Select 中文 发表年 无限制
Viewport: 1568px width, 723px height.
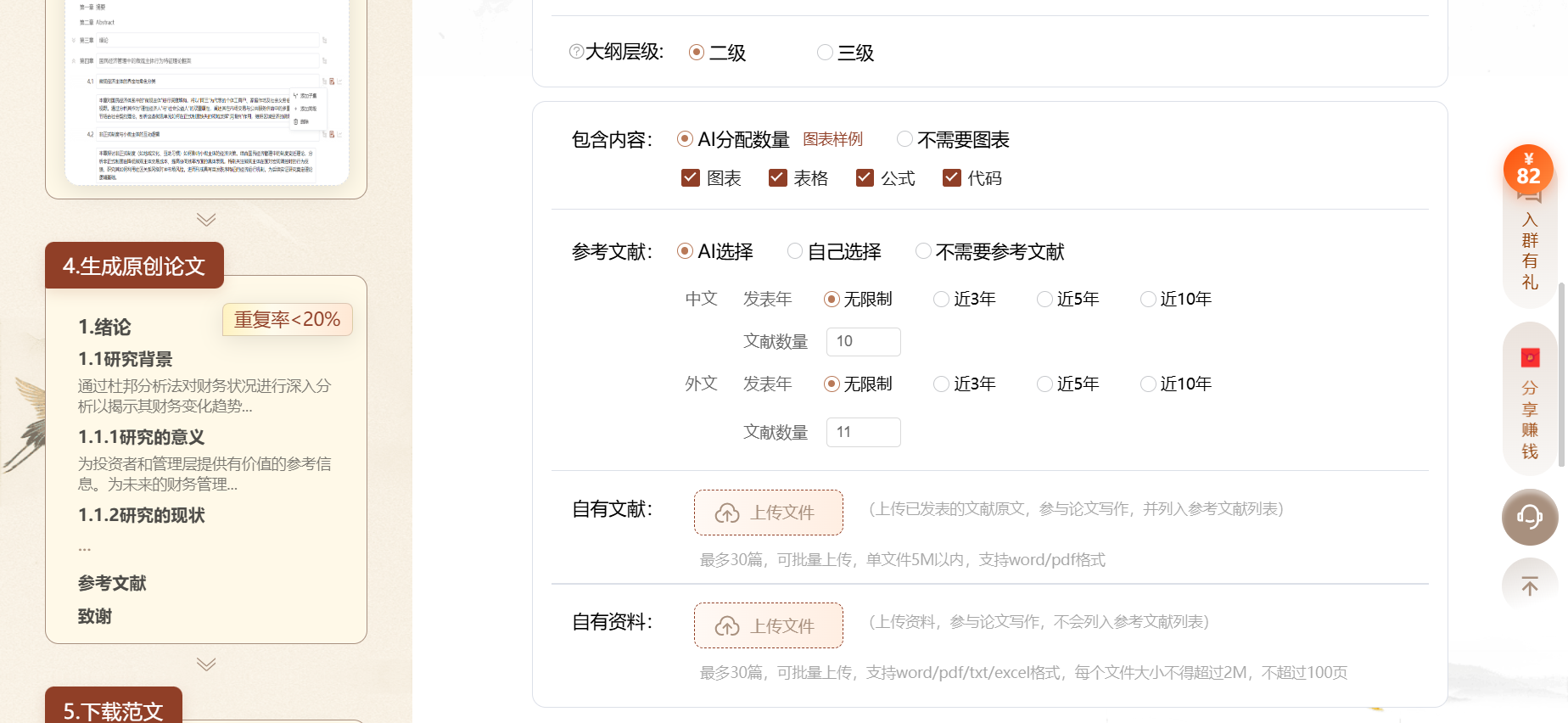point(832,299)
